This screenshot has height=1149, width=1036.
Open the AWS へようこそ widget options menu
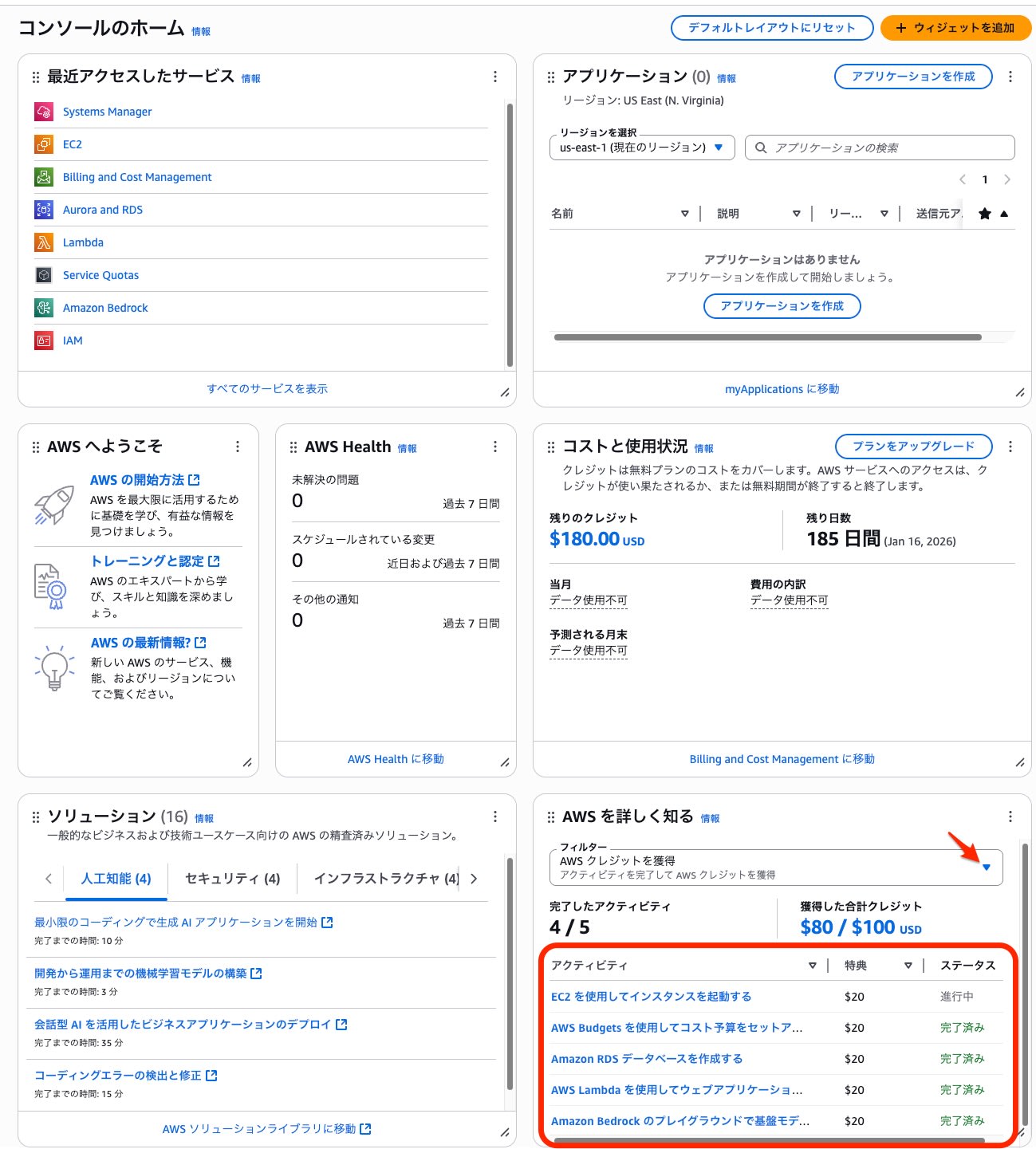(x=238, y=447)
